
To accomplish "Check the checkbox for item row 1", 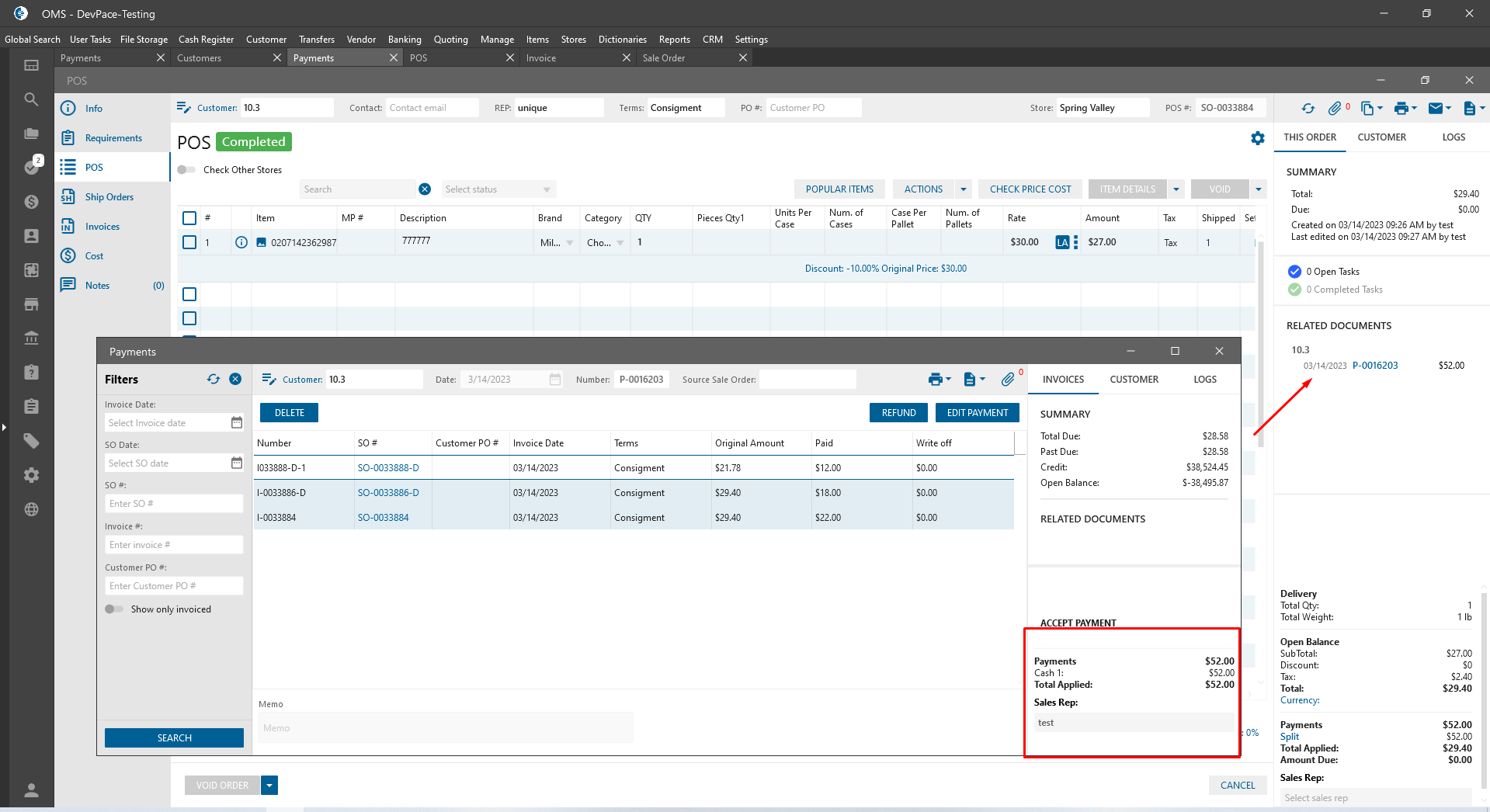I will pos(189,242).
